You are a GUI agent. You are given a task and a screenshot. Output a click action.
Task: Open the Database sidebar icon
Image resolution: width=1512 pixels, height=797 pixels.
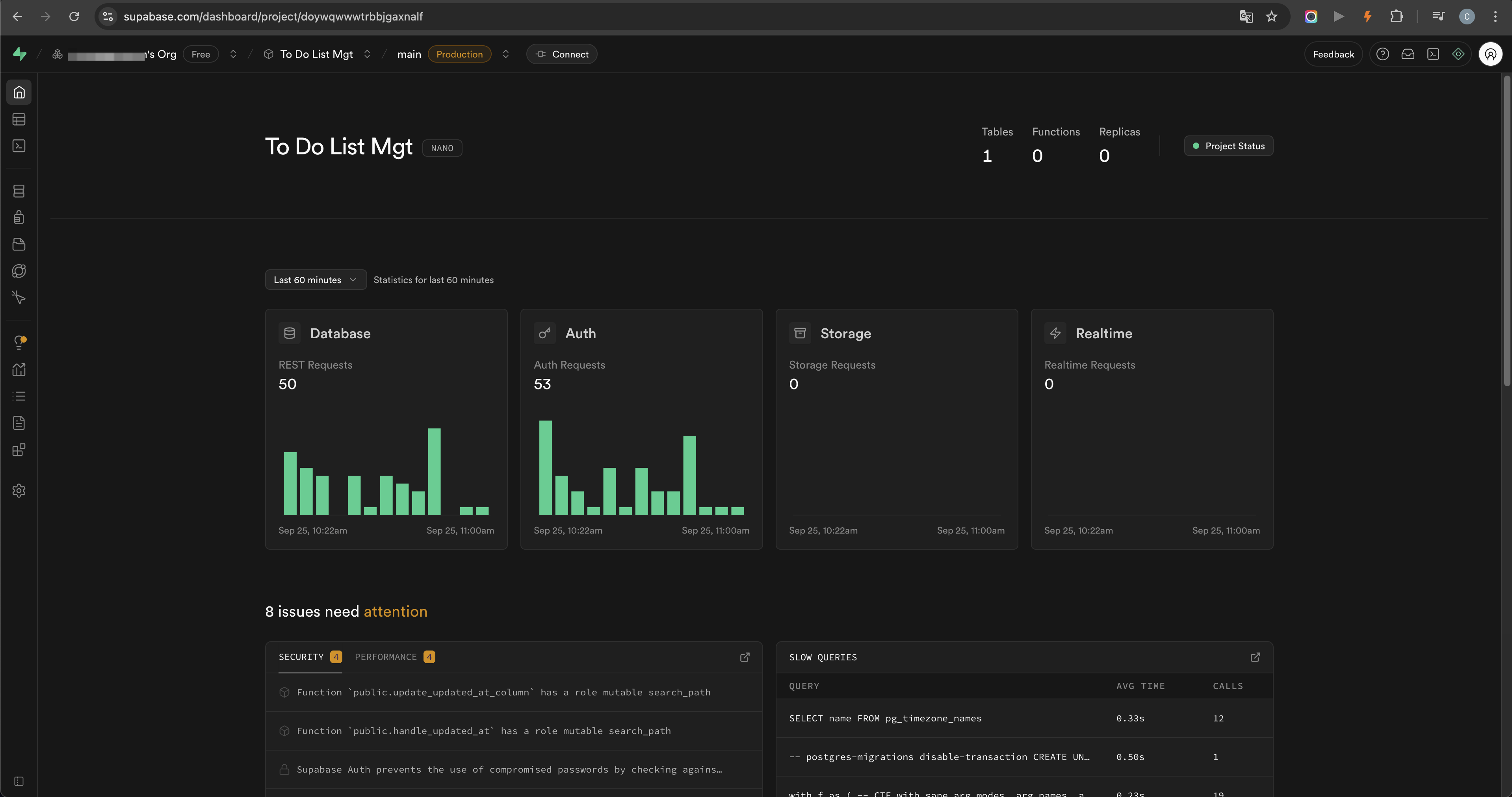pyautogui.click(x=19, y=191)
